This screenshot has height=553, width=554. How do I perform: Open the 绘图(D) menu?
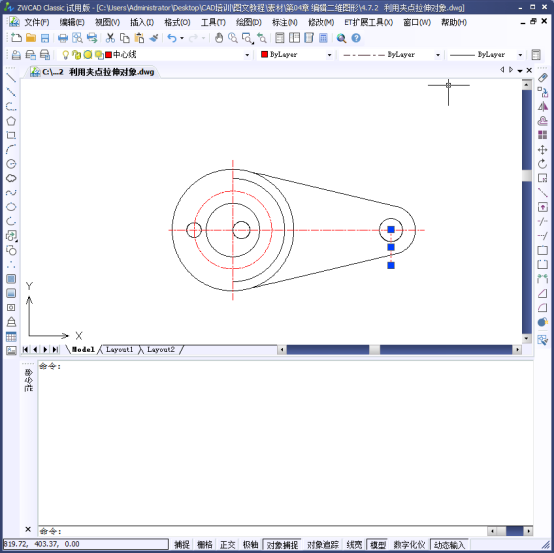pyautogui.click(x=249, y=22)
